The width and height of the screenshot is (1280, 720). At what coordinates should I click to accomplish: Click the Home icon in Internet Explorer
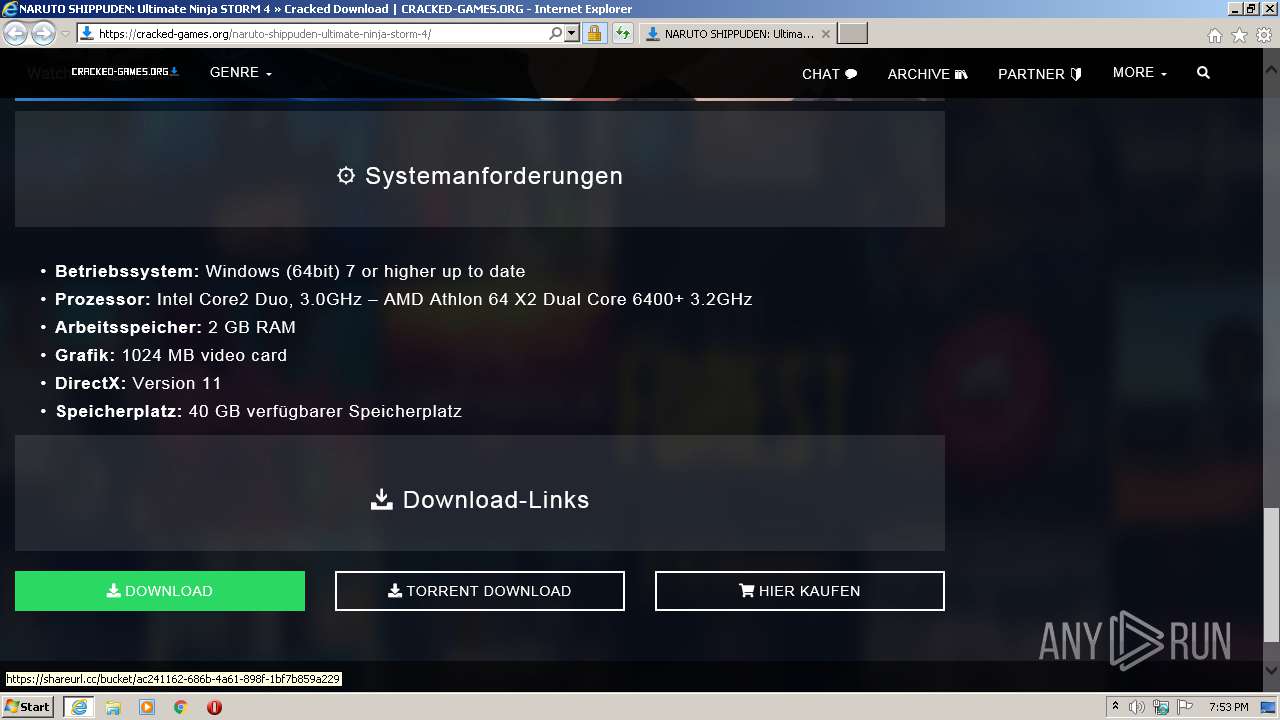tap(1214, 35)
